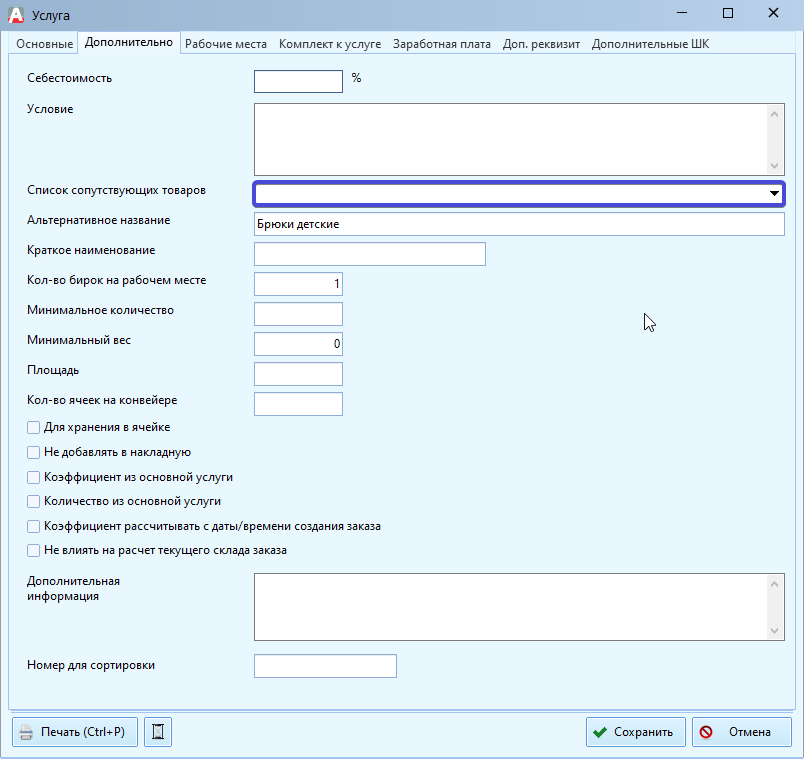Save the service with Сохранить

[x=636, y=732]
